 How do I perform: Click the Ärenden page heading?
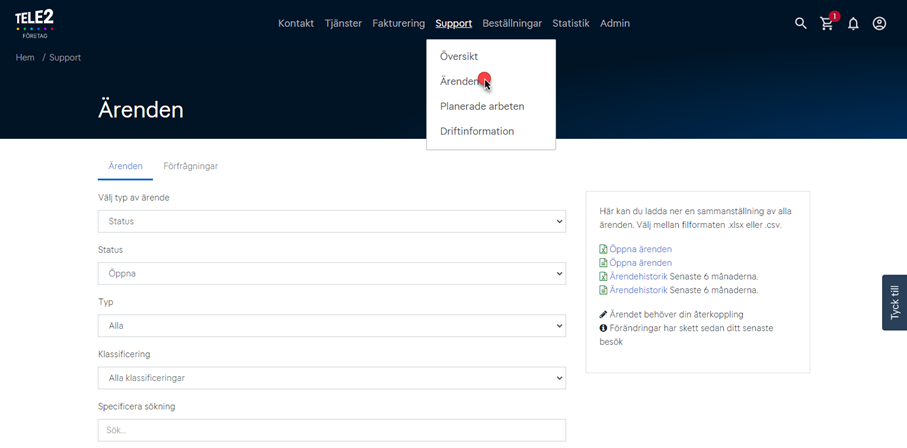[141, 110]
